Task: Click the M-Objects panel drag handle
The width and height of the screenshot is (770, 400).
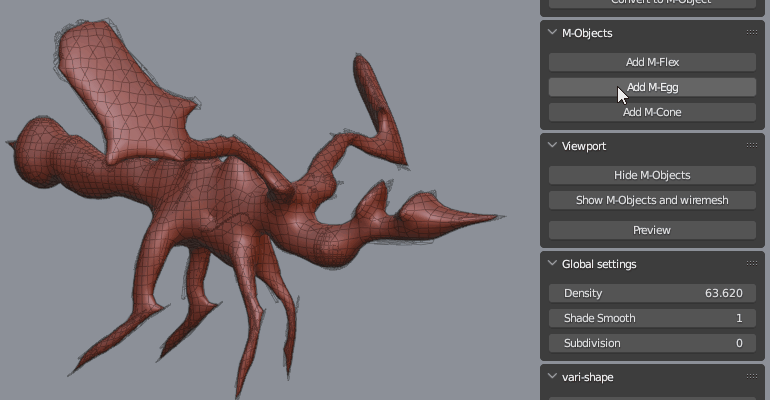Action: (751, 32)
